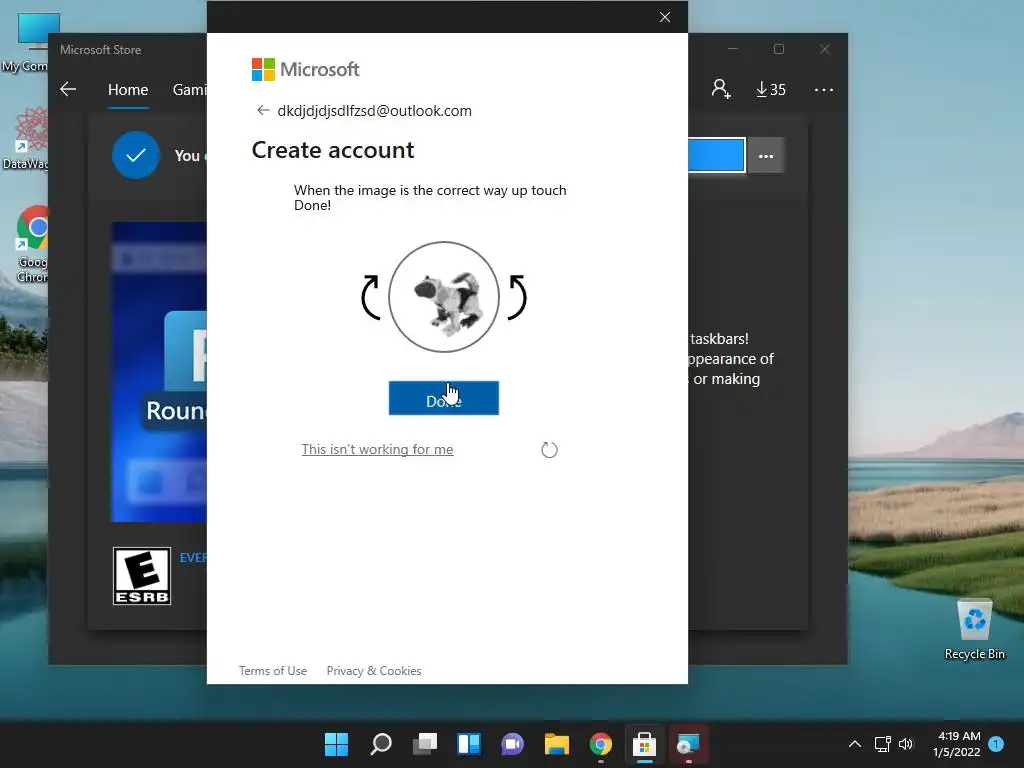This screenshot has width=1024, height=768.
Task: Click the Done button in Create account dialog
Action: pos(443,398)
